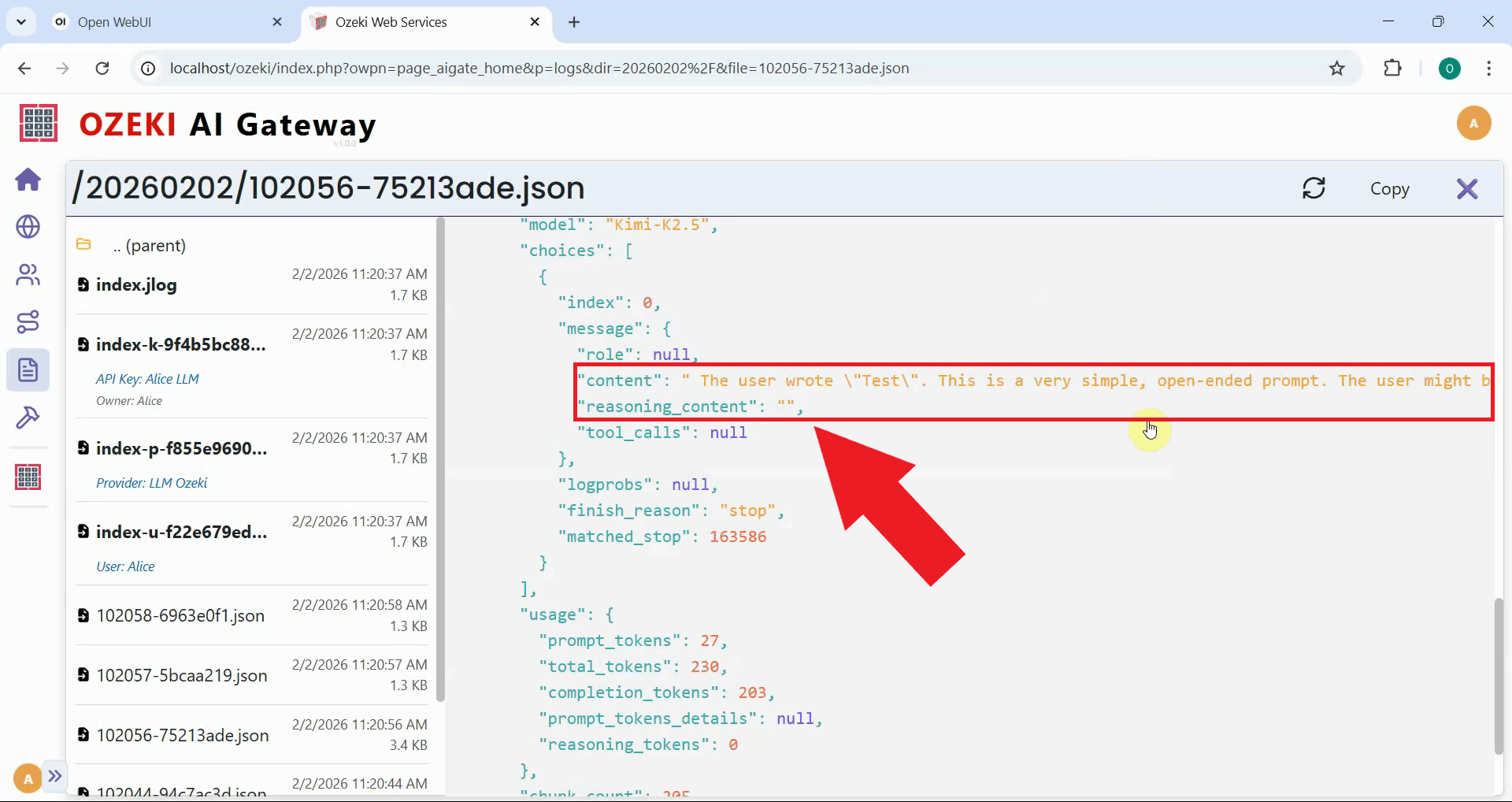
Task: Select the Routes connection icon
Action: click(x=28, y=322)
